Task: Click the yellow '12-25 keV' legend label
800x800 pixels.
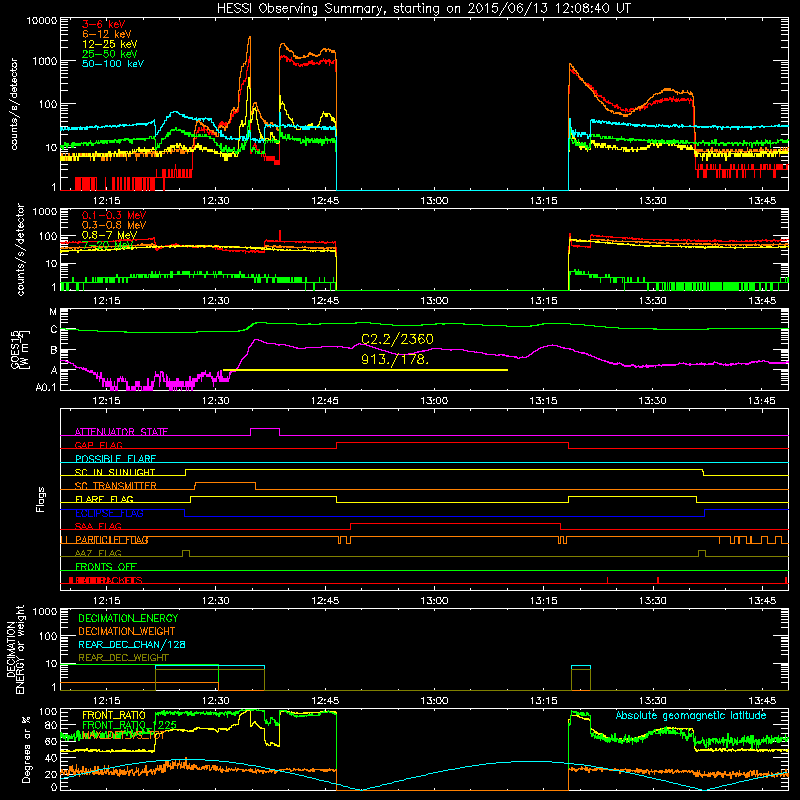Action: tap(110, 44)
